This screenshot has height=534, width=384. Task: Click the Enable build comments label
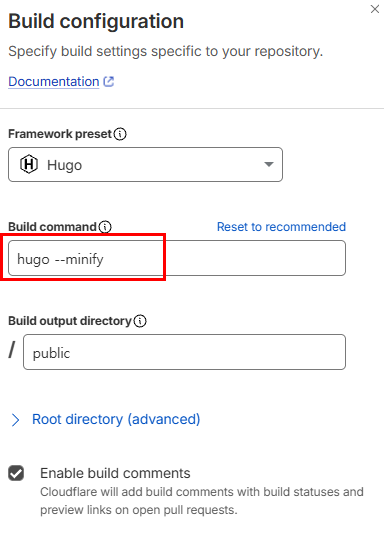[x=115, y=473]
